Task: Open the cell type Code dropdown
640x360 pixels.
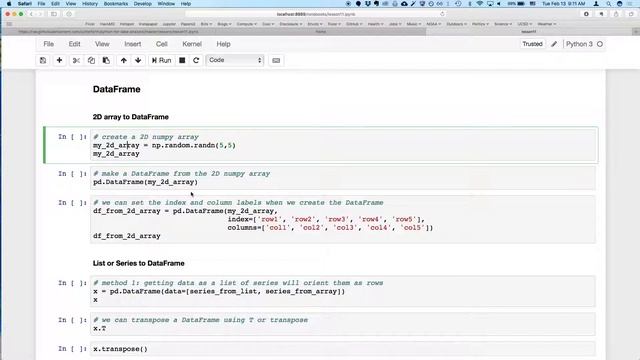Action: point(235,60)
